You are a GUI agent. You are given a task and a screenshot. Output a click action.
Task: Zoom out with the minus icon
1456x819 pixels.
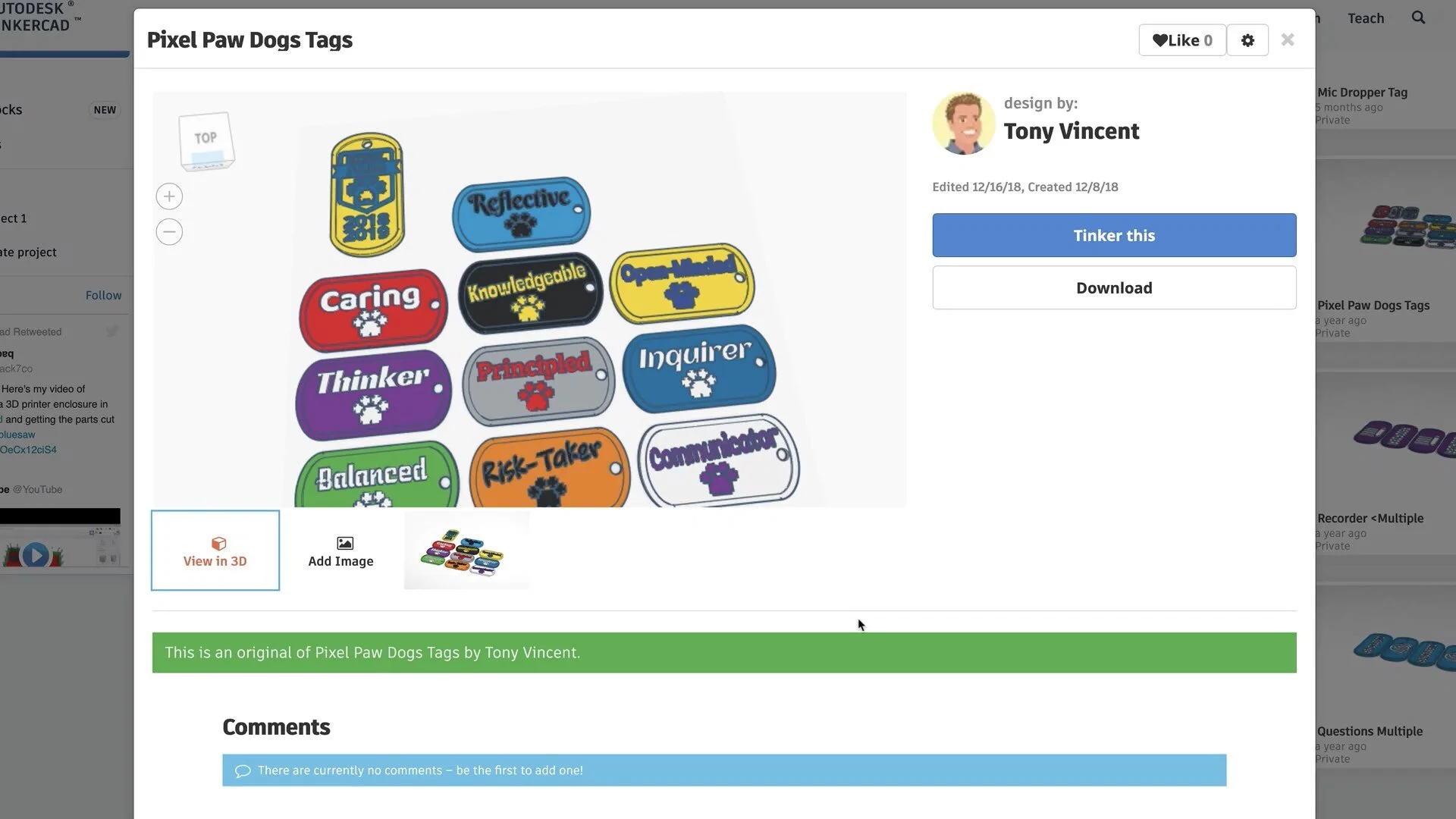pyautogui.click(x=169, y=232)
